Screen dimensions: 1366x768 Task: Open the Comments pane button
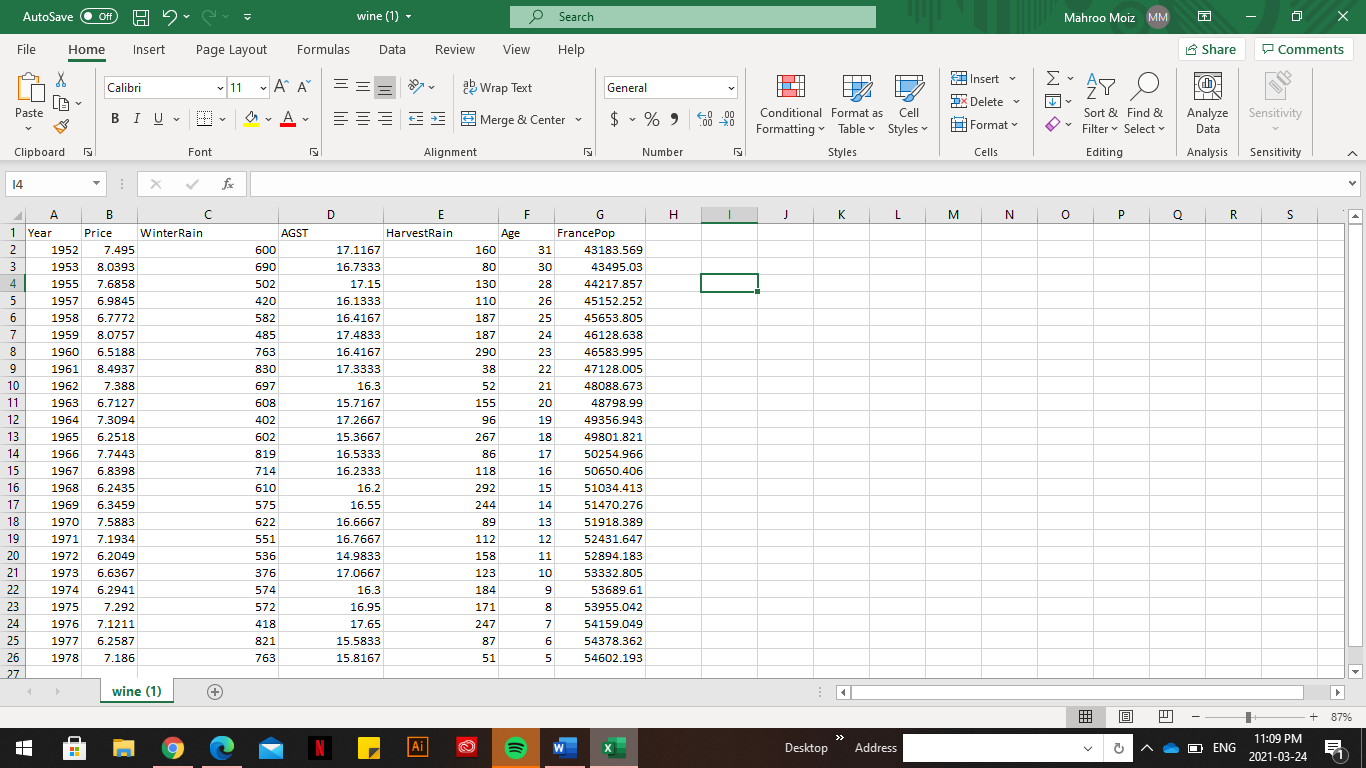[x=1303, y=49]
